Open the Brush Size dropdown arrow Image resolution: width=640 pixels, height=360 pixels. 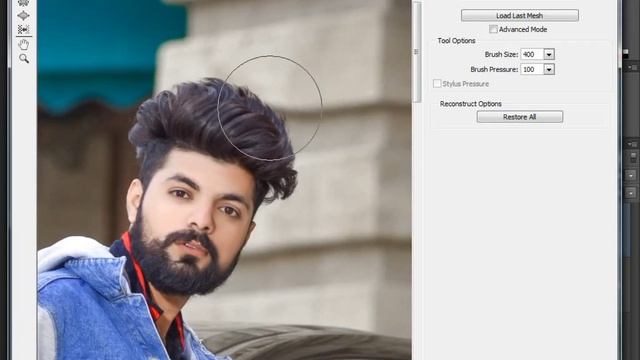tap(549, 54)
